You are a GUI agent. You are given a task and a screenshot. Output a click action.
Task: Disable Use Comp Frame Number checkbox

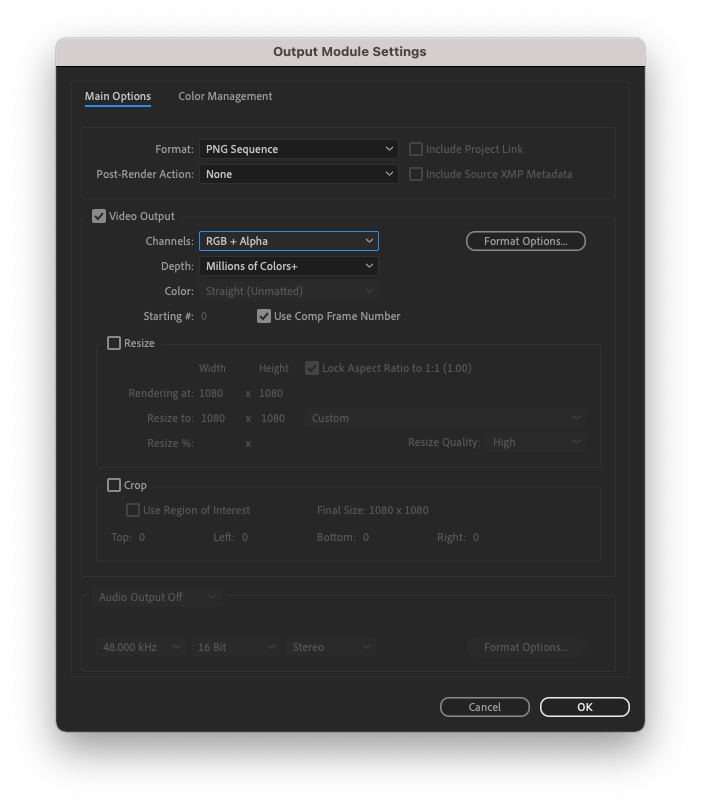click(x=264, y=316)
